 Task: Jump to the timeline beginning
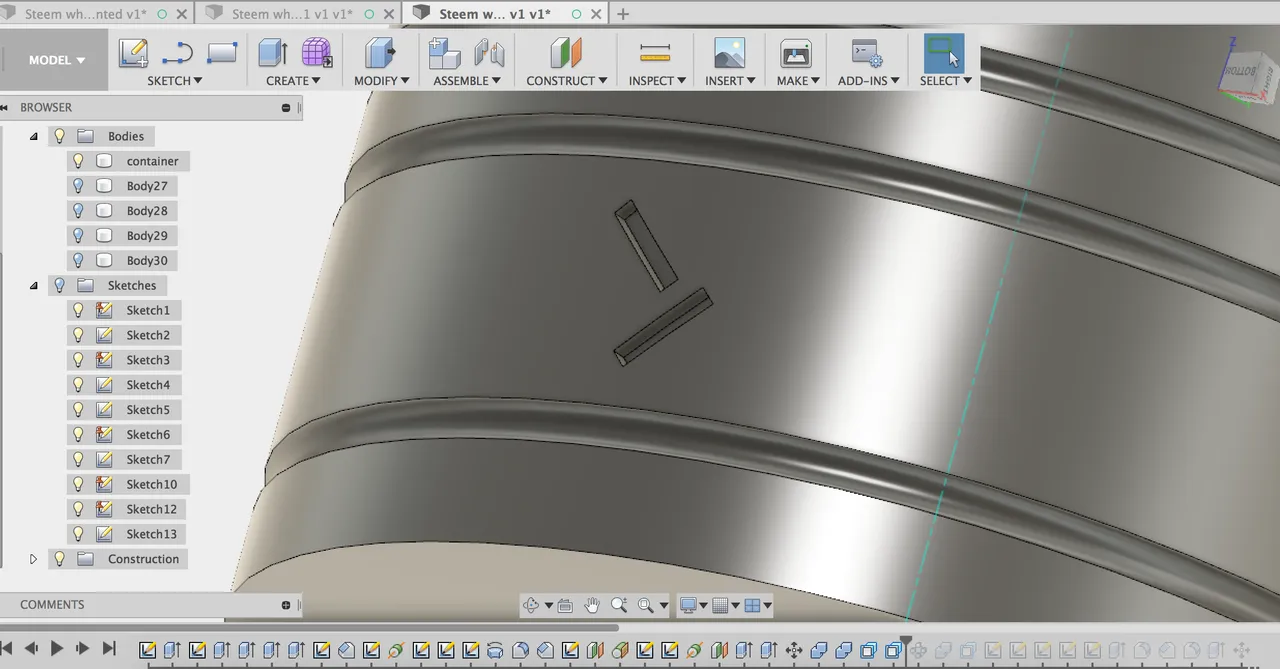(6, 649)
